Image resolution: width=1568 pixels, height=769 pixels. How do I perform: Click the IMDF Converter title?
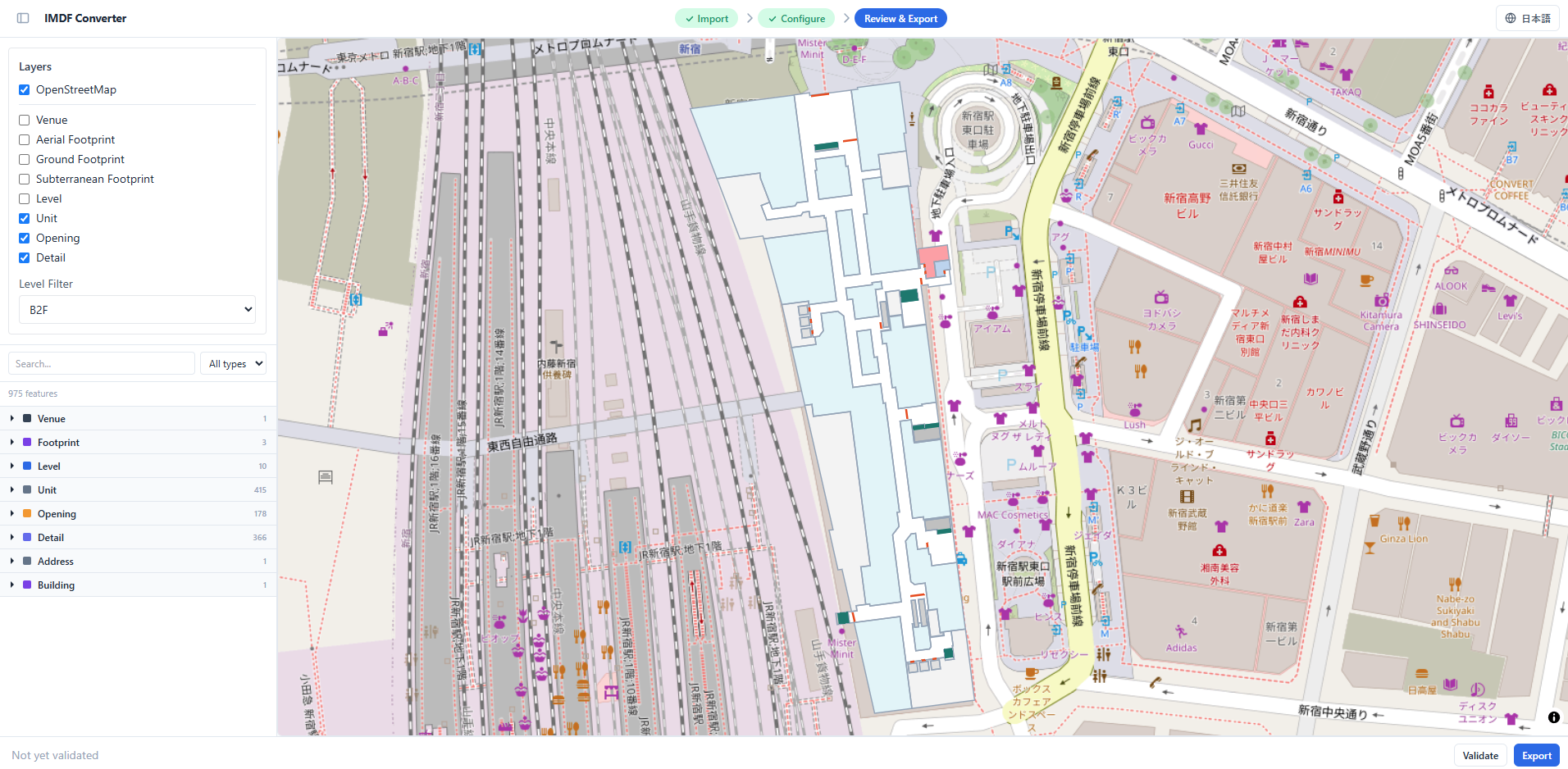tap(85, 18)
